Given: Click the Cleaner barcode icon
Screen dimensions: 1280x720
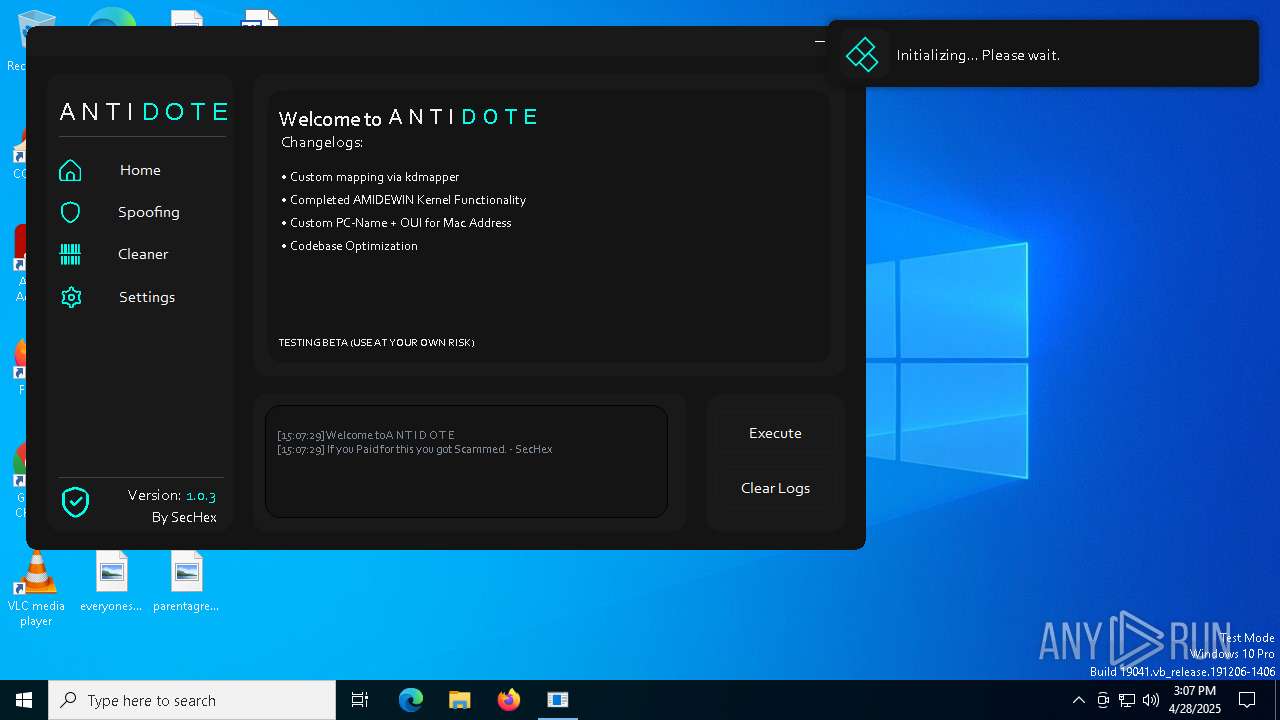Looking at the screenshot, I should [x=70, y=254].
